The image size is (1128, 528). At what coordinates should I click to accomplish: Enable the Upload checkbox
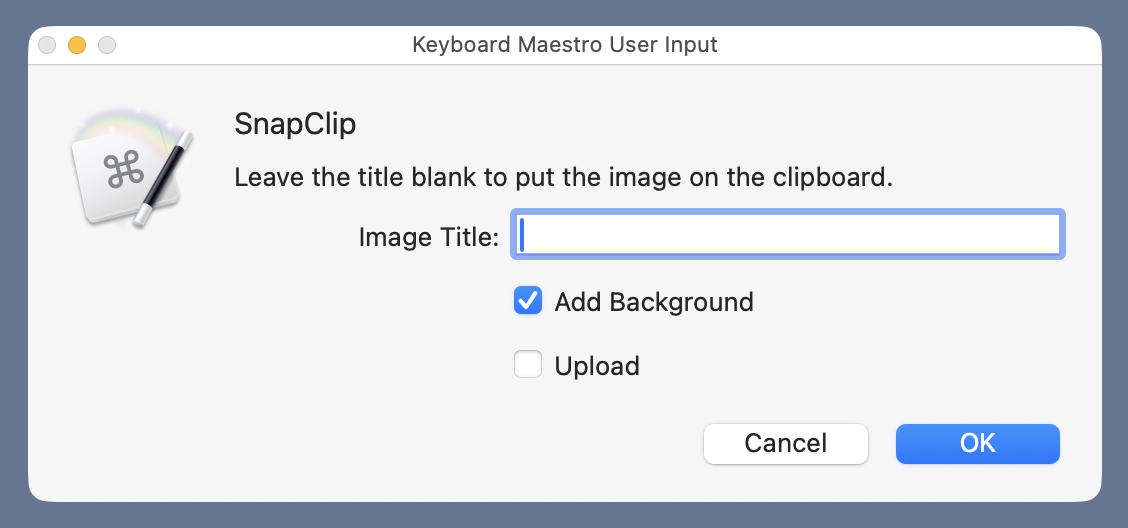click(x=528, y=365)
